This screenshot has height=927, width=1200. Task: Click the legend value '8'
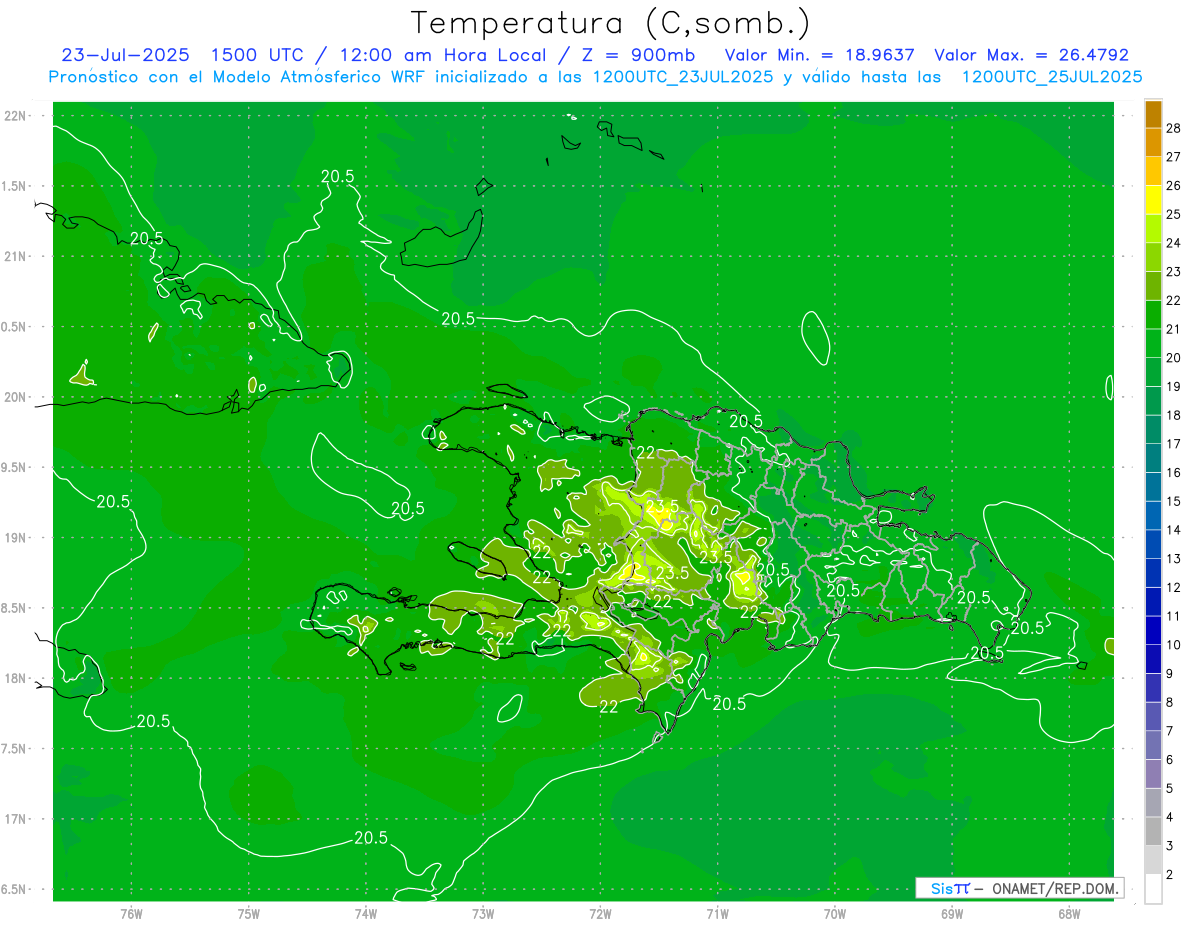(x=1170, y=702)
